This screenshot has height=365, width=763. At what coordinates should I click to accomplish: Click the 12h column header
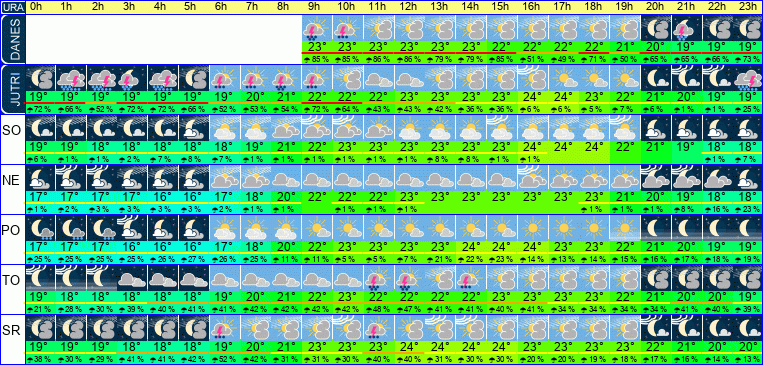(x=409, y=7)
